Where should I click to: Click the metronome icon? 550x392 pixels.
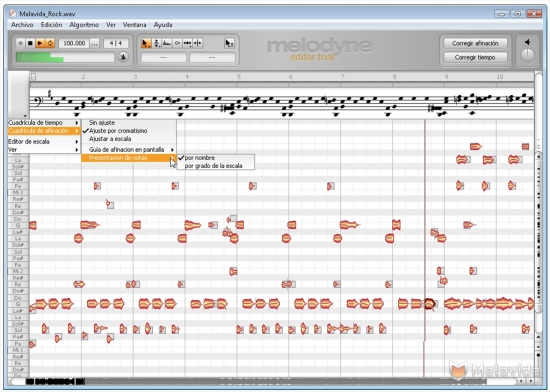pos(123,57)
